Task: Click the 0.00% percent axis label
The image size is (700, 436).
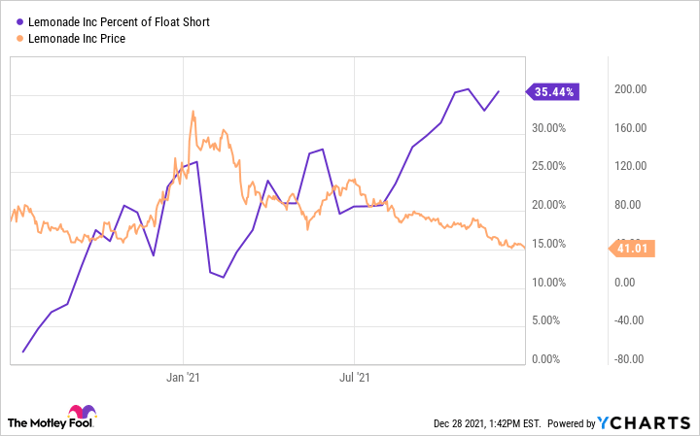Action: (552, 360)
